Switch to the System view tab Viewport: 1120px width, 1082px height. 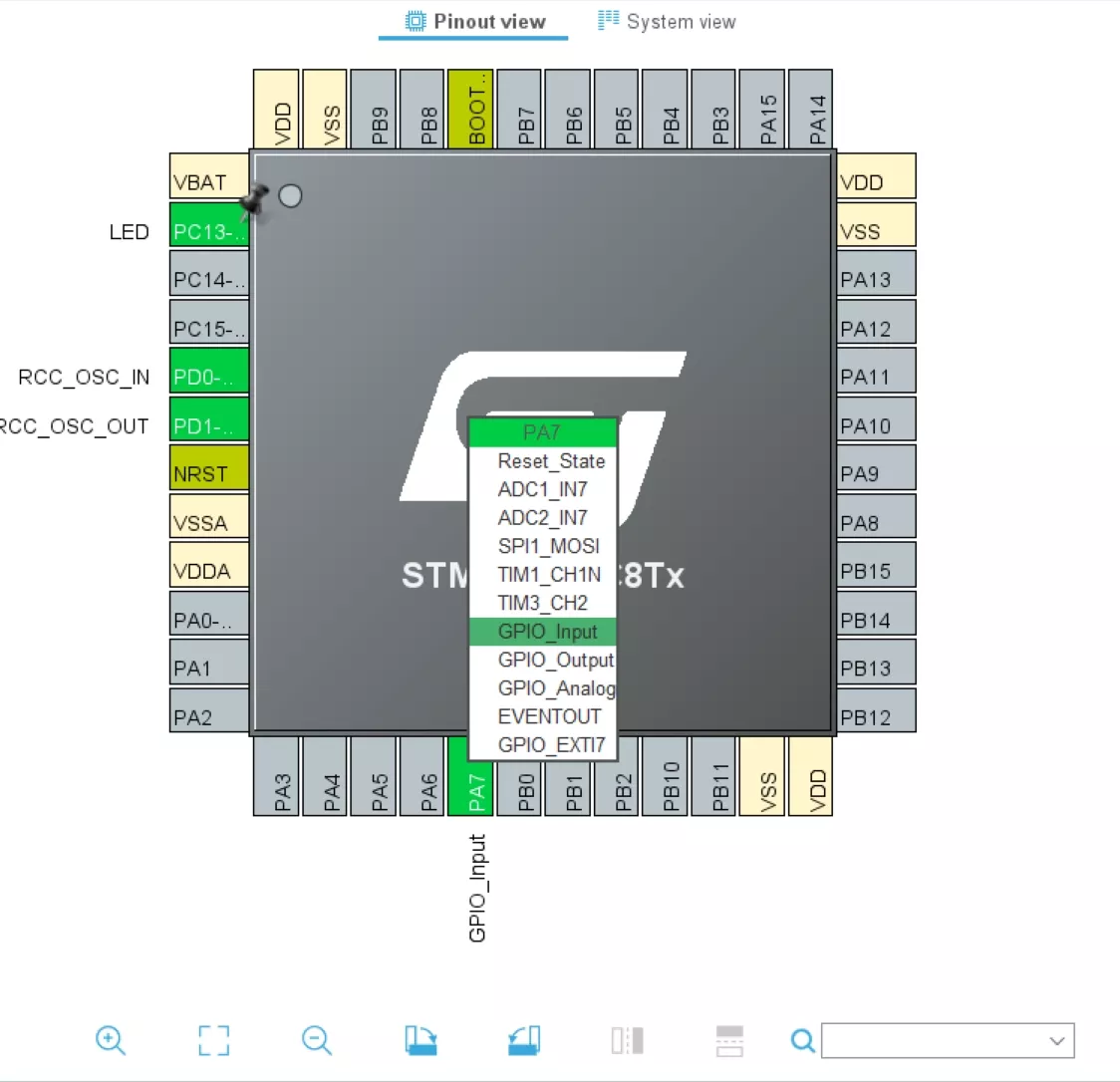point(667,21)
